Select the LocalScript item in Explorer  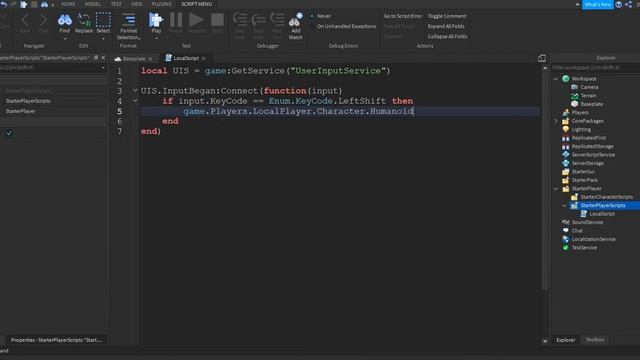pos(602,214)
